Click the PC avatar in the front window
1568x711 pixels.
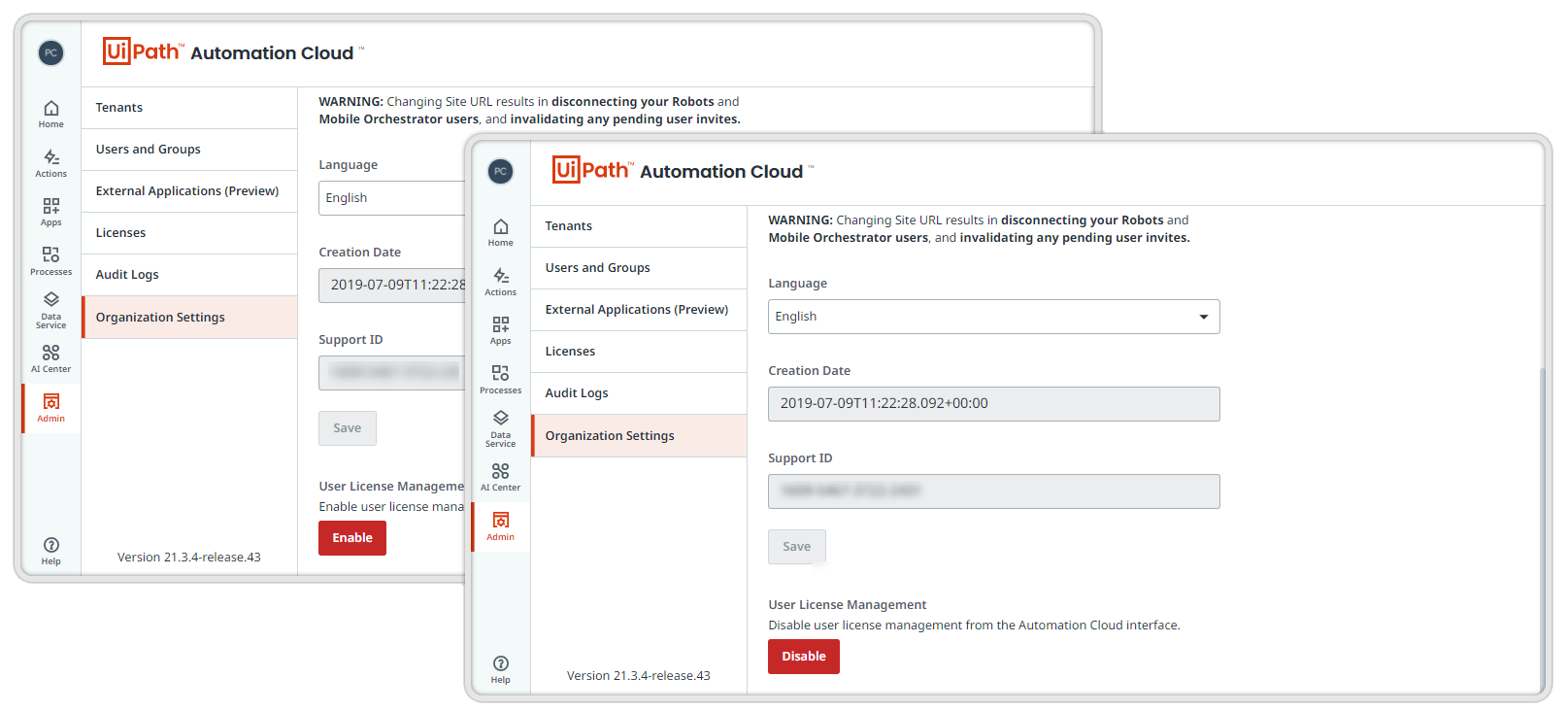[x=500, y=171]
